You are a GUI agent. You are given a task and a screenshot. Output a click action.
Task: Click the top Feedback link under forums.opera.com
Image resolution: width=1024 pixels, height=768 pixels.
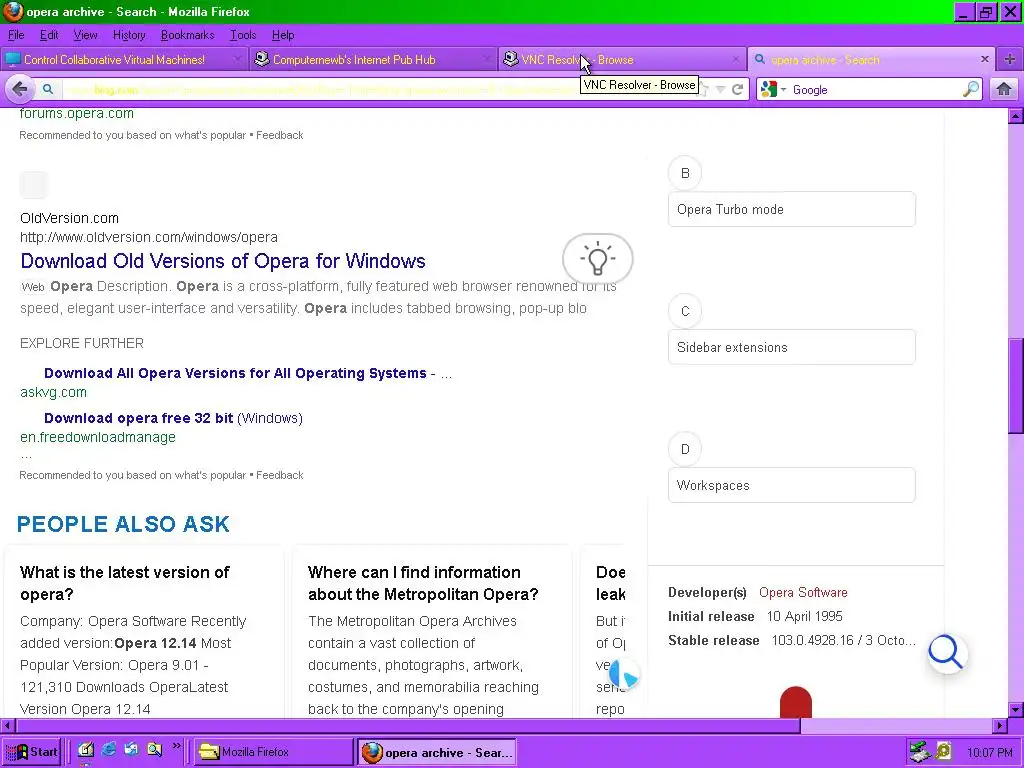coord(280,135)
